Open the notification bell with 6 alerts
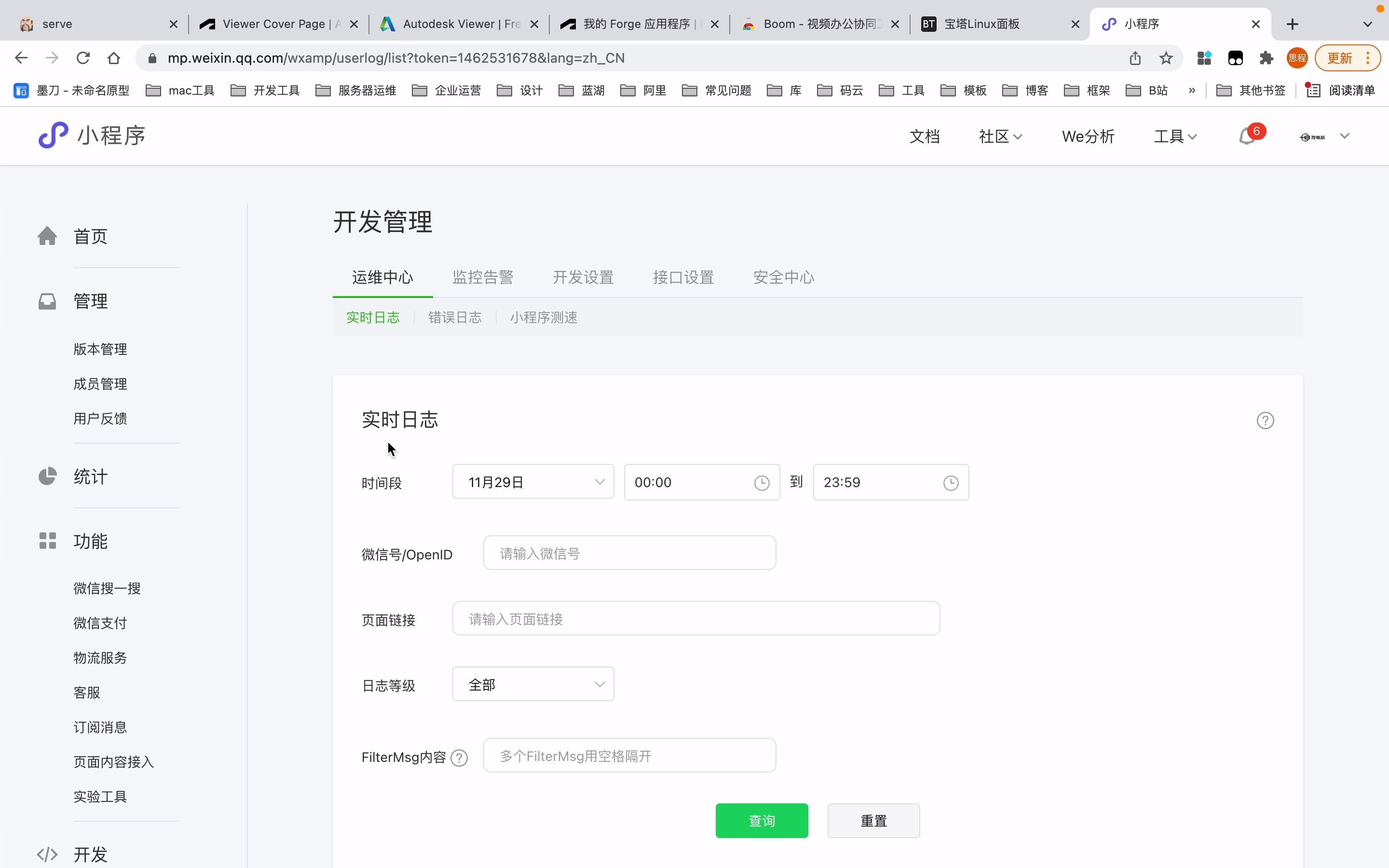The image size is (1389, 868). coord(1247,136)
